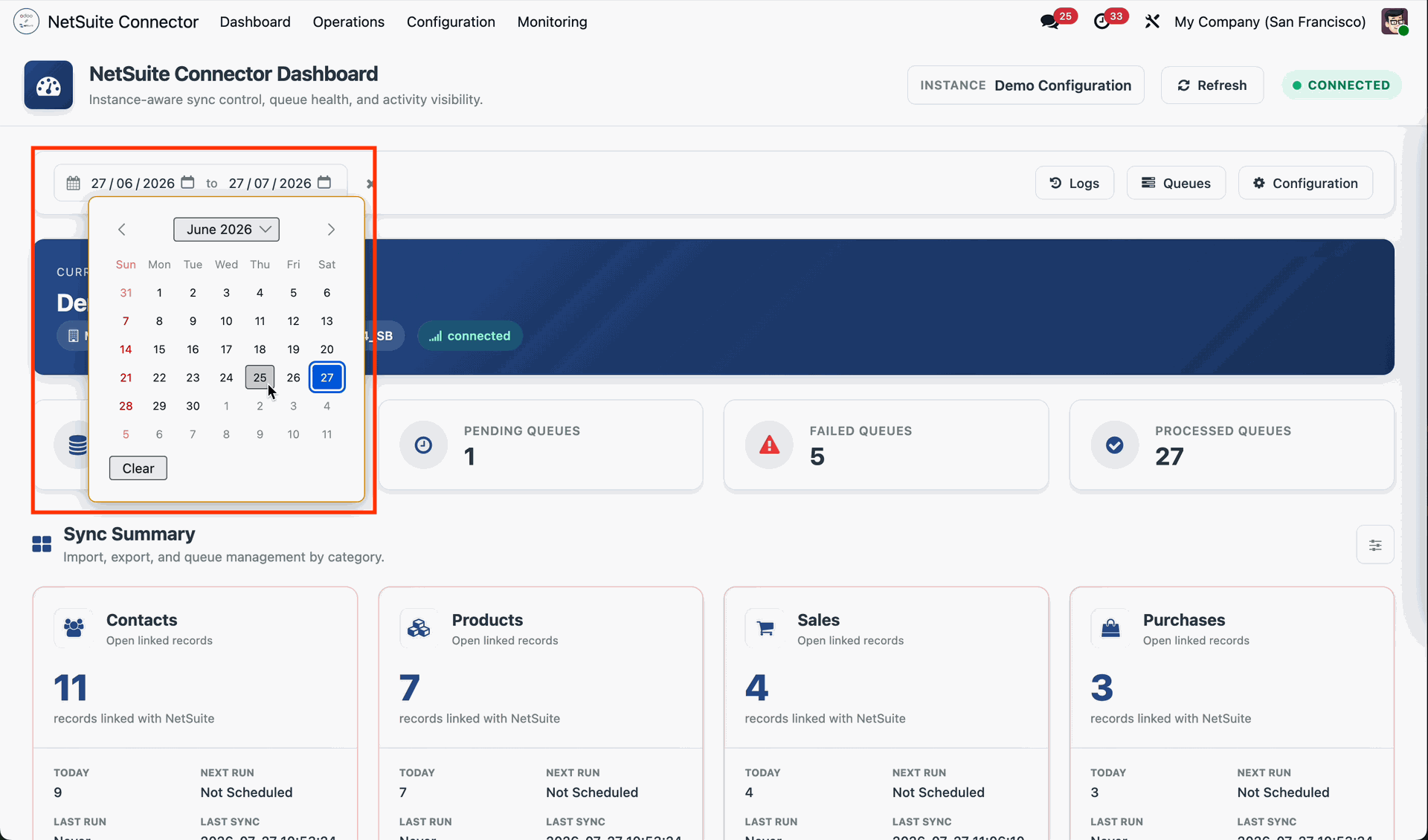1428x840 pixels.
Task: Click the Pending Queues clock icon
Action: pos(423,445)
